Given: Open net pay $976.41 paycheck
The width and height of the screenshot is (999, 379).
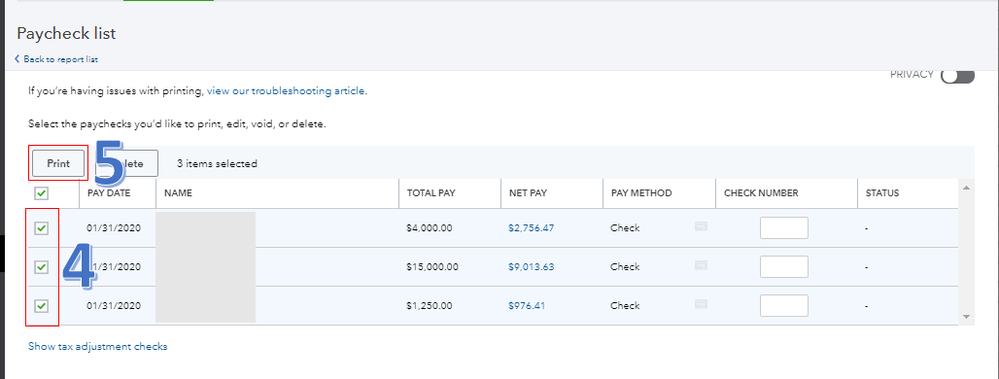Looking at the screenshot, I should 527,306.
